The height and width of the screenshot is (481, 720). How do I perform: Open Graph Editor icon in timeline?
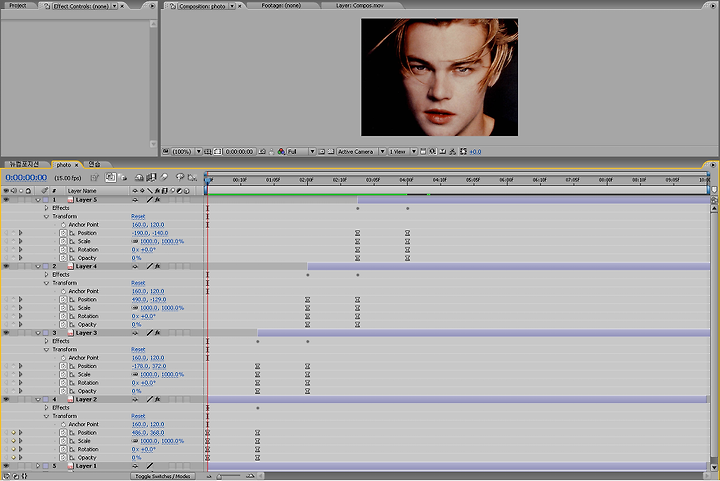point(192,178)
